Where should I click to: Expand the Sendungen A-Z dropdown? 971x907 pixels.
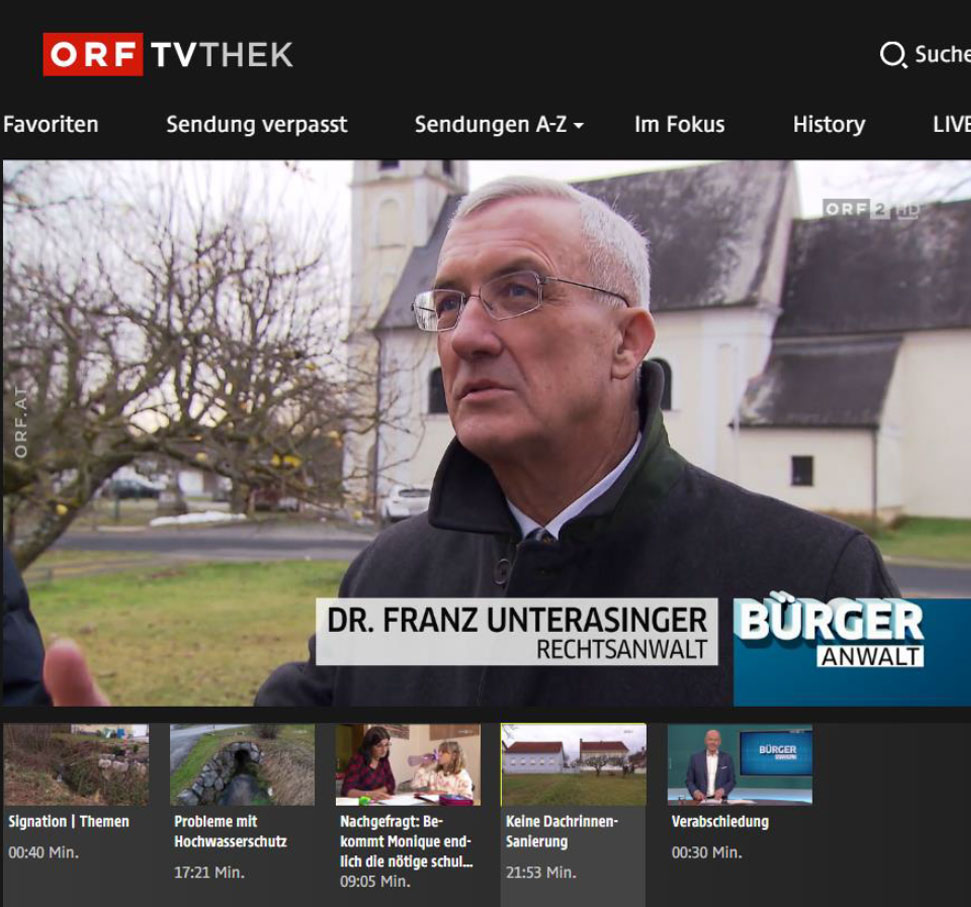[498, 124]
